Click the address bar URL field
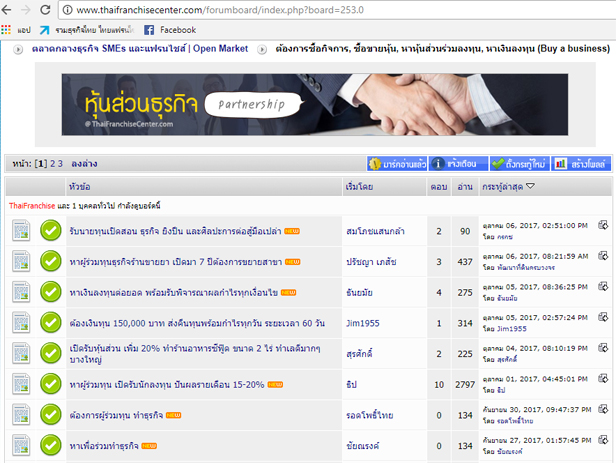The image size is (616, 463). point(338,10)
